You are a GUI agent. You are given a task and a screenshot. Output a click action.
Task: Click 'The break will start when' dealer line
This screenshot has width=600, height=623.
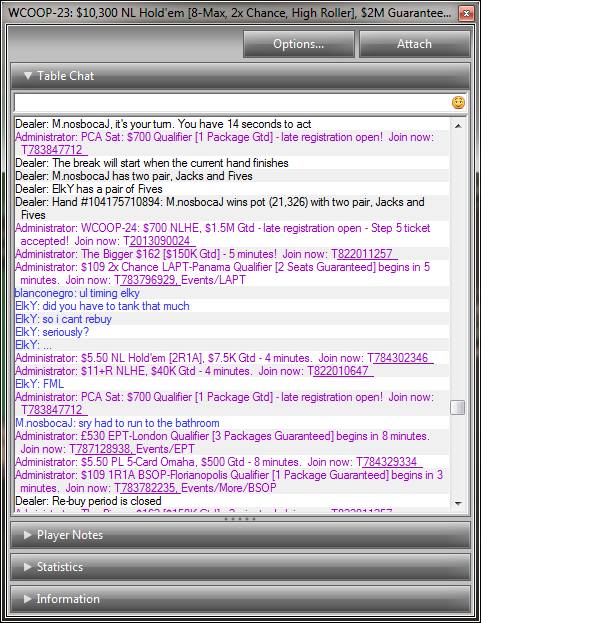point(152,163)
